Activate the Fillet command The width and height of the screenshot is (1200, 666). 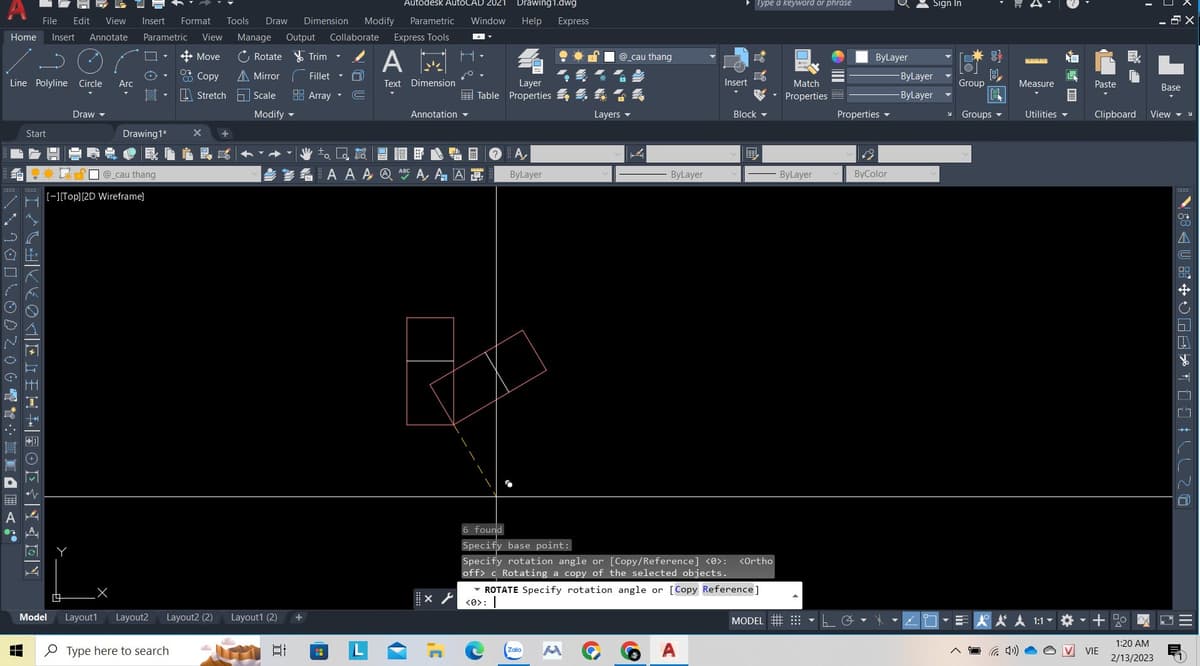311,76
